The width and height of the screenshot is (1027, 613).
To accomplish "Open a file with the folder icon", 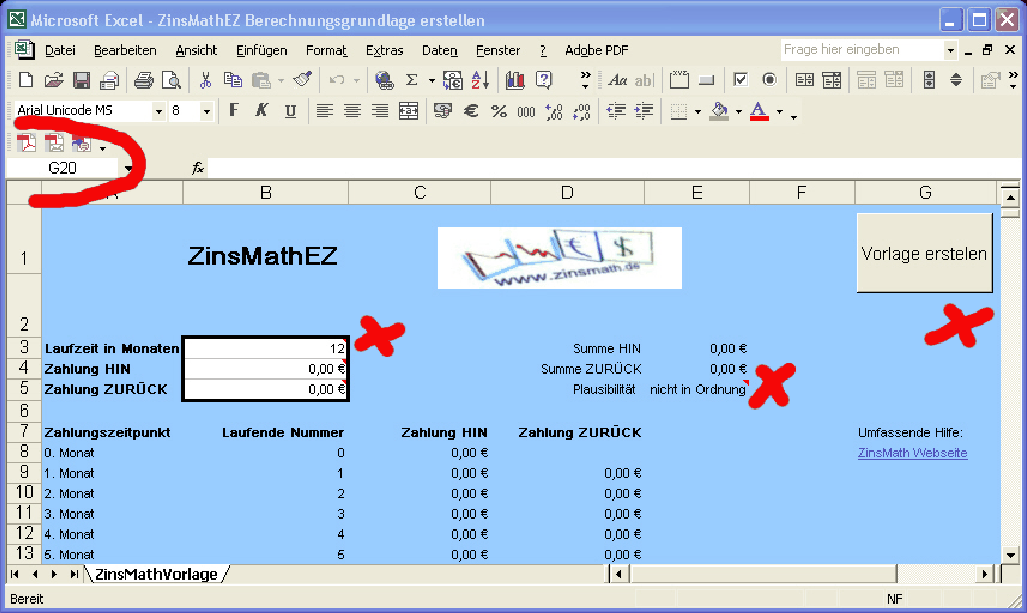I will click(54, 80).
